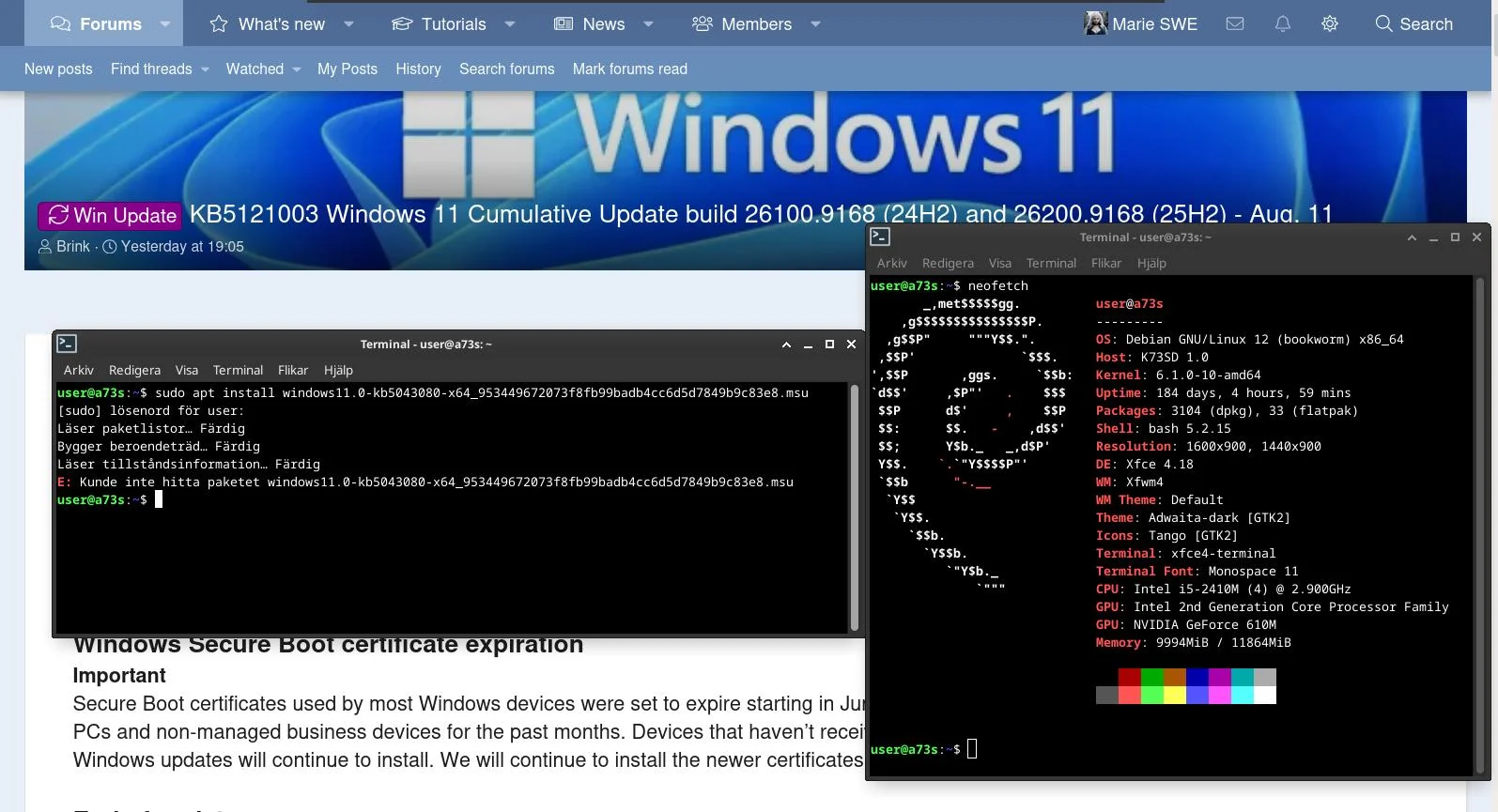The image size is (1498, 812).
Task: Open the Members section
Action: (742, 23)
